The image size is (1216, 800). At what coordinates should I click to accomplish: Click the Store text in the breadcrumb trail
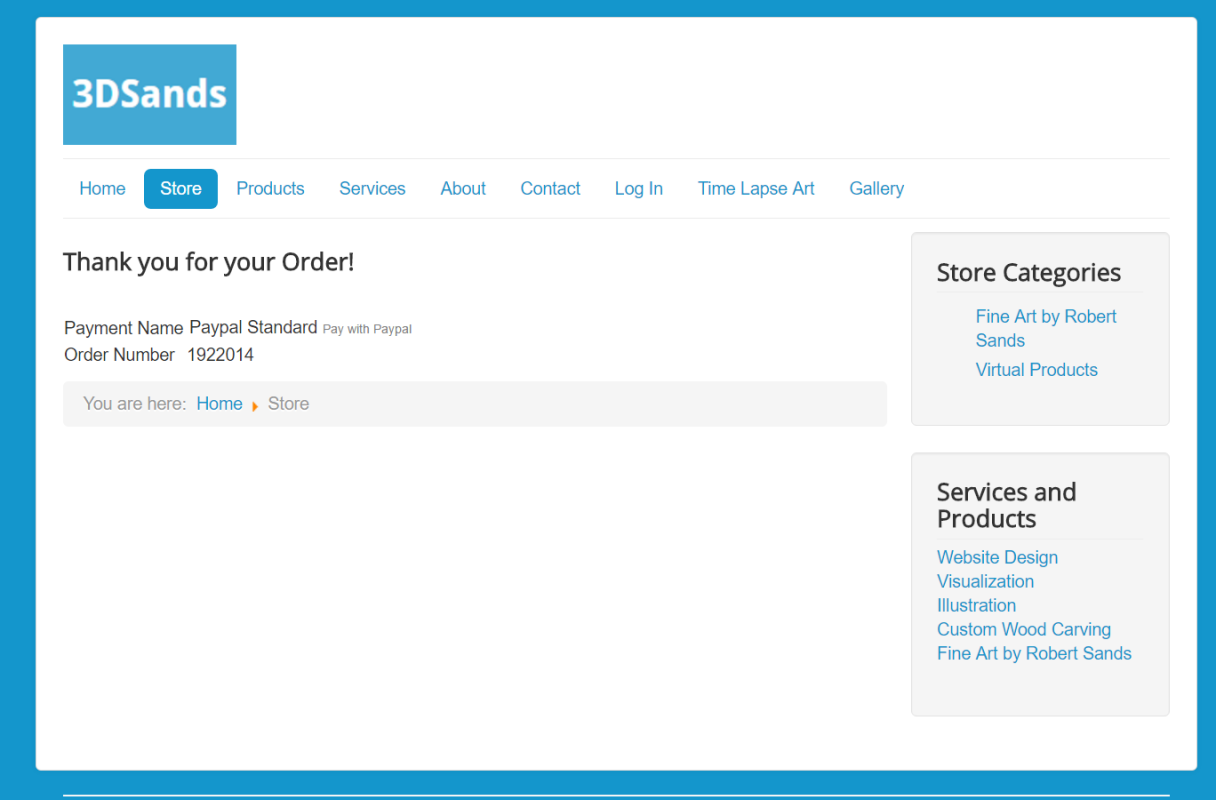point(288,403)
